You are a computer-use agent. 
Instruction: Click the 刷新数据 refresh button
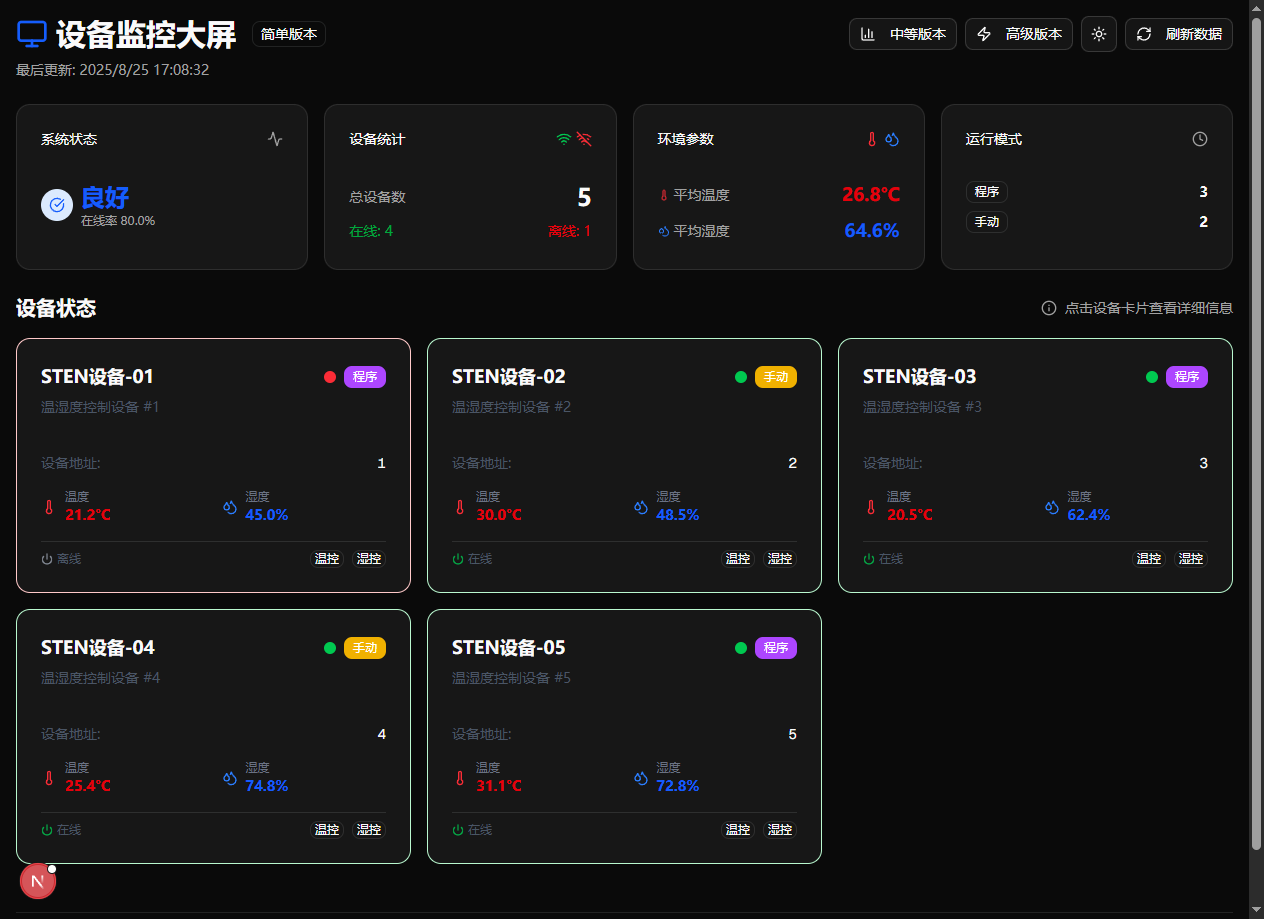click(x=1178, y=34)
